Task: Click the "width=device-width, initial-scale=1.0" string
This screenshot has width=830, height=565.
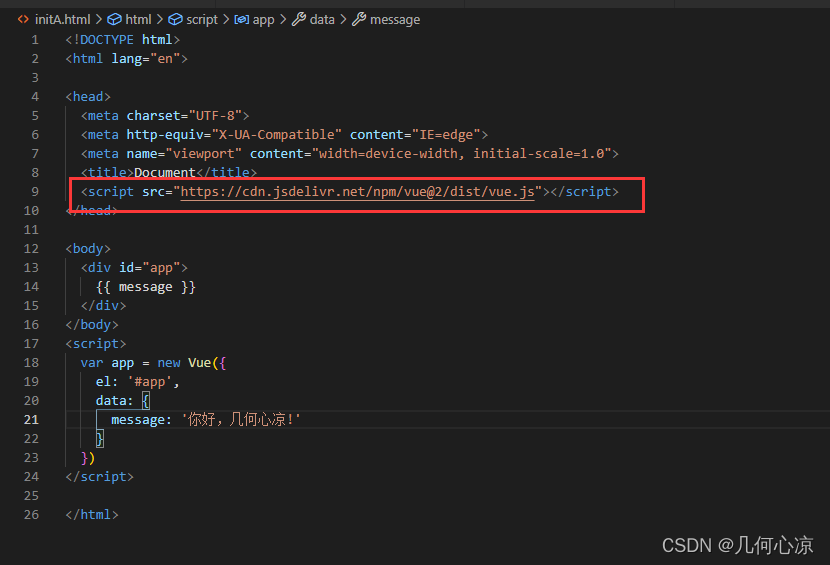Action: click(x=461, y=154)
